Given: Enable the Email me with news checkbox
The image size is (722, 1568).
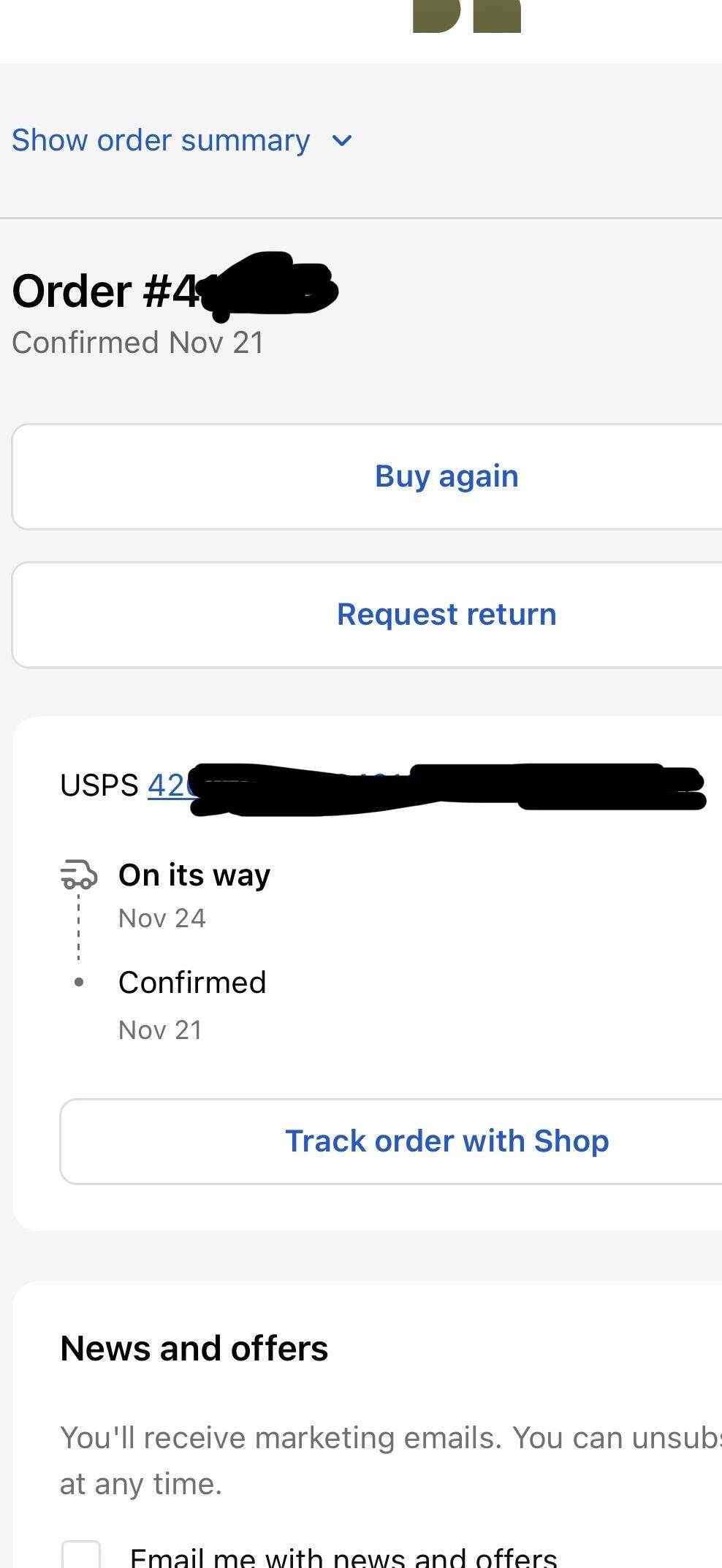Looking at the screenshot, I should tap(80, 1556).
